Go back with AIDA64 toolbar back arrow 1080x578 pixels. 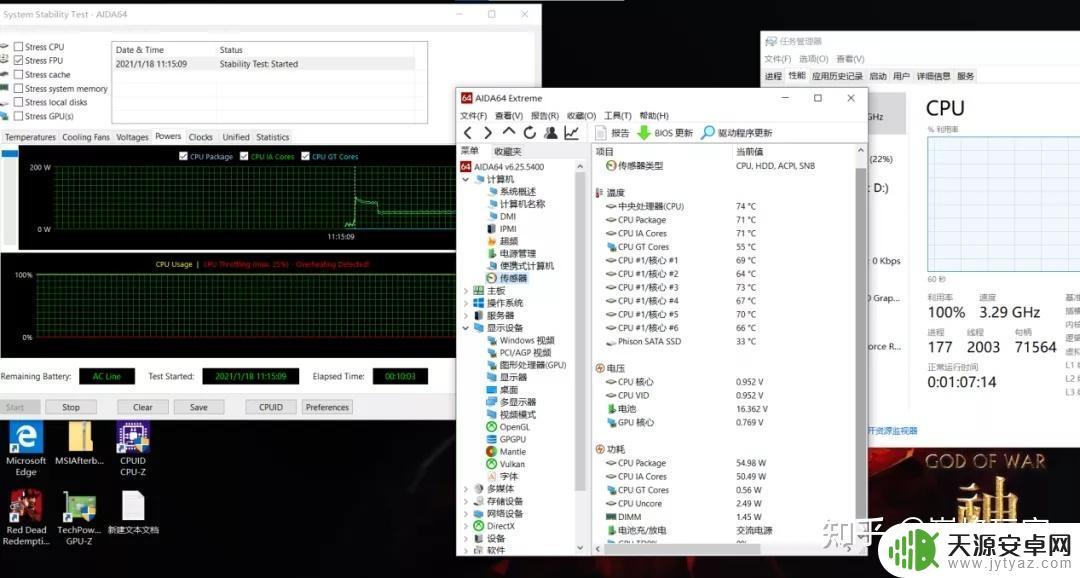pos(468,133)
